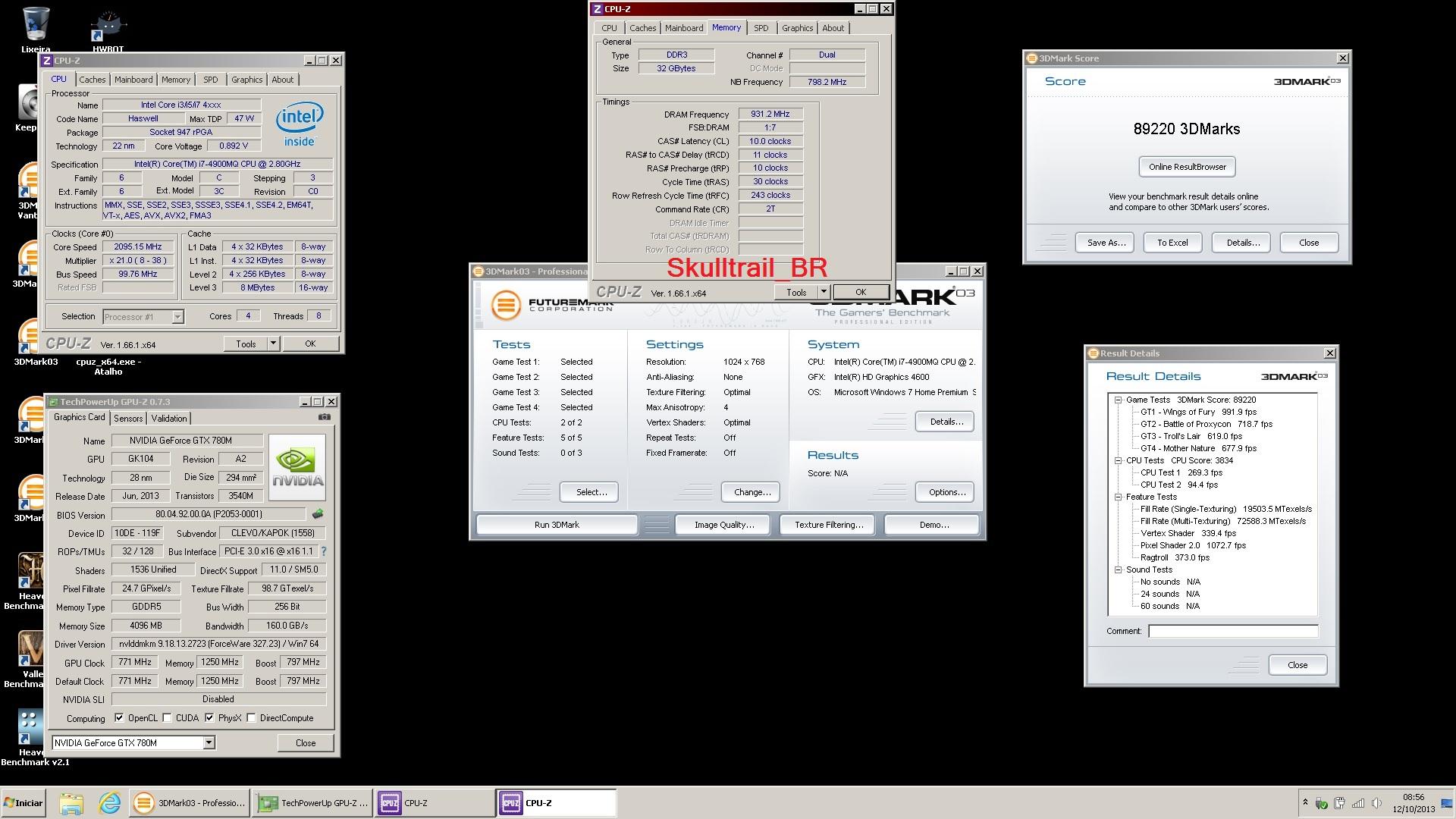Collapse the CPU Tests tree node
Screen dimensions: 1456x819
point(1118,460)
